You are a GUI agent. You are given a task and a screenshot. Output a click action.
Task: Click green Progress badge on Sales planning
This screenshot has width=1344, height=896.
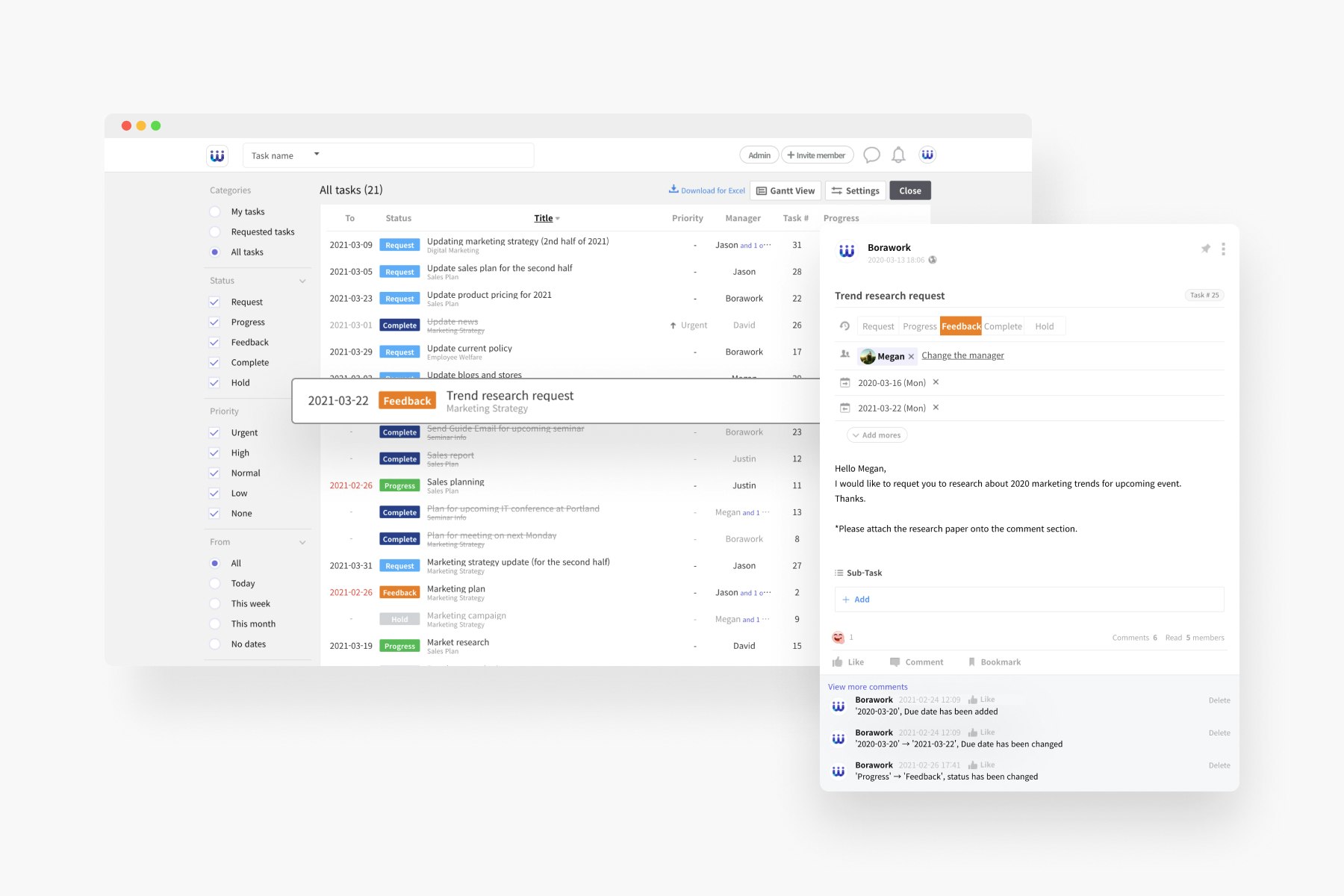pyautogui.click(x=399, y=486)
